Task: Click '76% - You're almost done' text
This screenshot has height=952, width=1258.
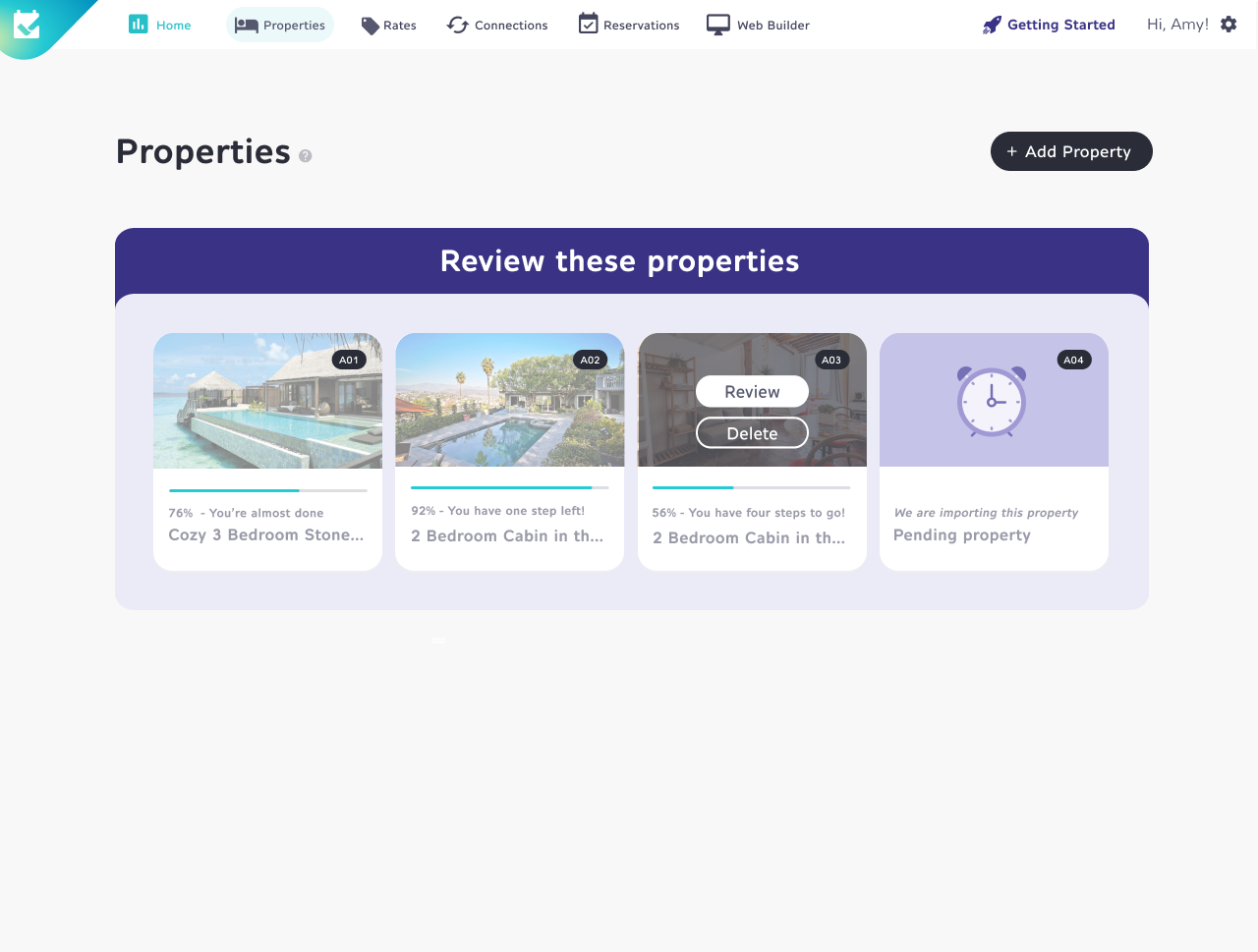Action: click(x=246, y=513)
